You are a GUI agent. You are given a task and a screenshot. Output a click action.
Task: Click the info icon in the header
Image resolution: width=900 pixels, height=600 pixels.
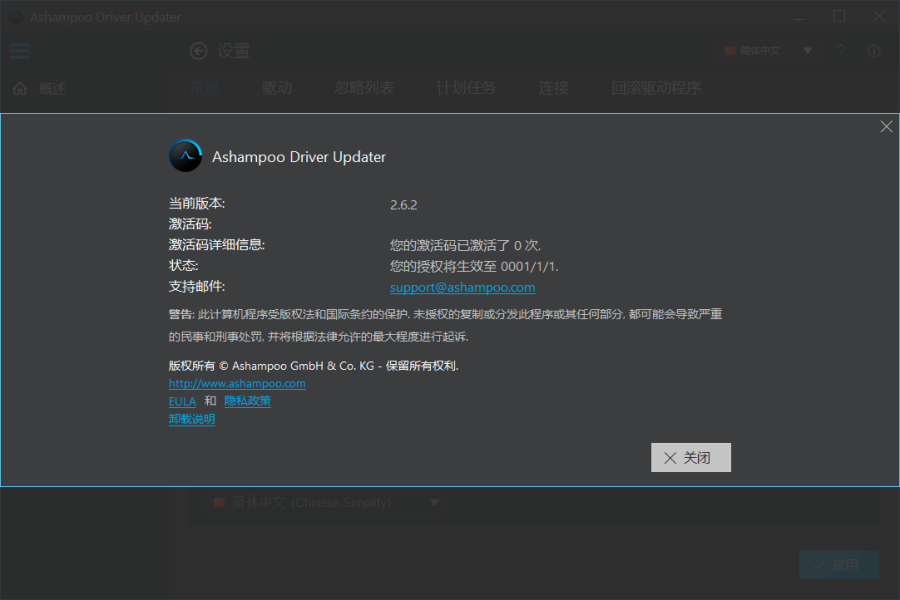(874, 51)
